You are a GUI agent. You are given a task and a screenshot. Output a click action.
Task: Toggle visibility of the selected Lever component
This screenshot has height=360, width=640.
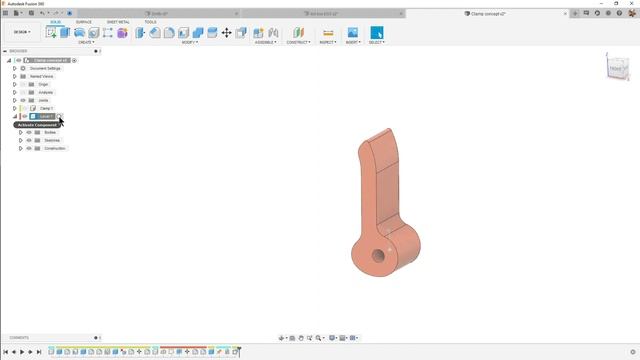click(x=24, y=116)
